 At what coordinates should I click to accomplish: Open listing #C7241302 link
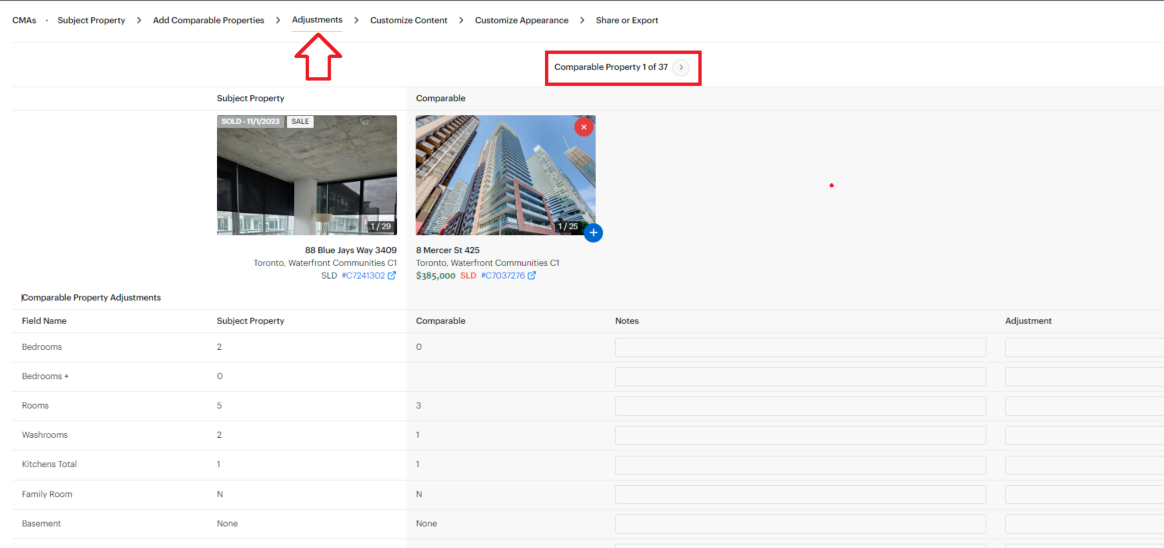[x=363, y=276]
